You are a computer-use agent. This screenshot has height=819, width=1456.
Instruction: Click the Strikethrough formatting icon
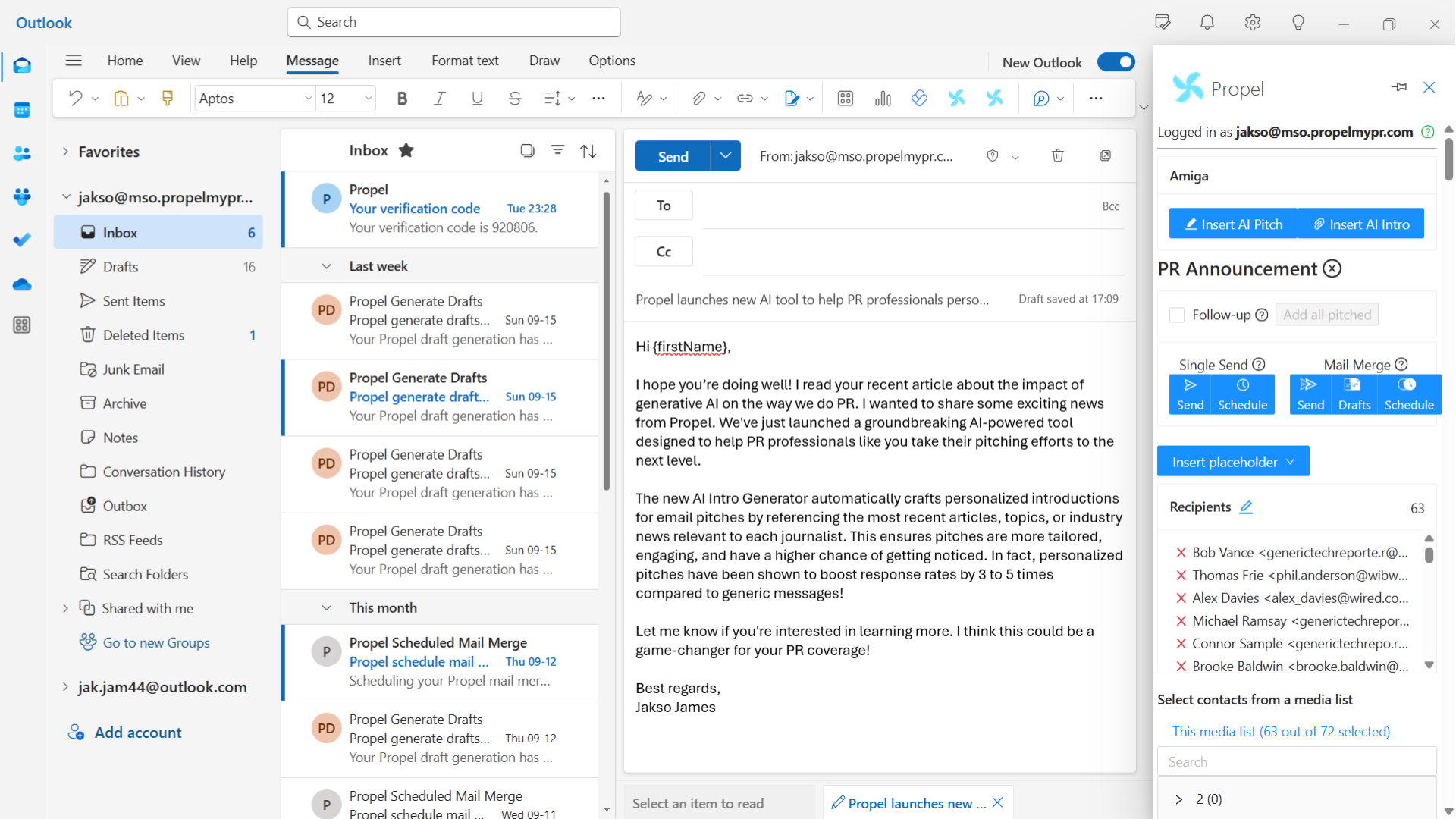click(x=515, y=99)
